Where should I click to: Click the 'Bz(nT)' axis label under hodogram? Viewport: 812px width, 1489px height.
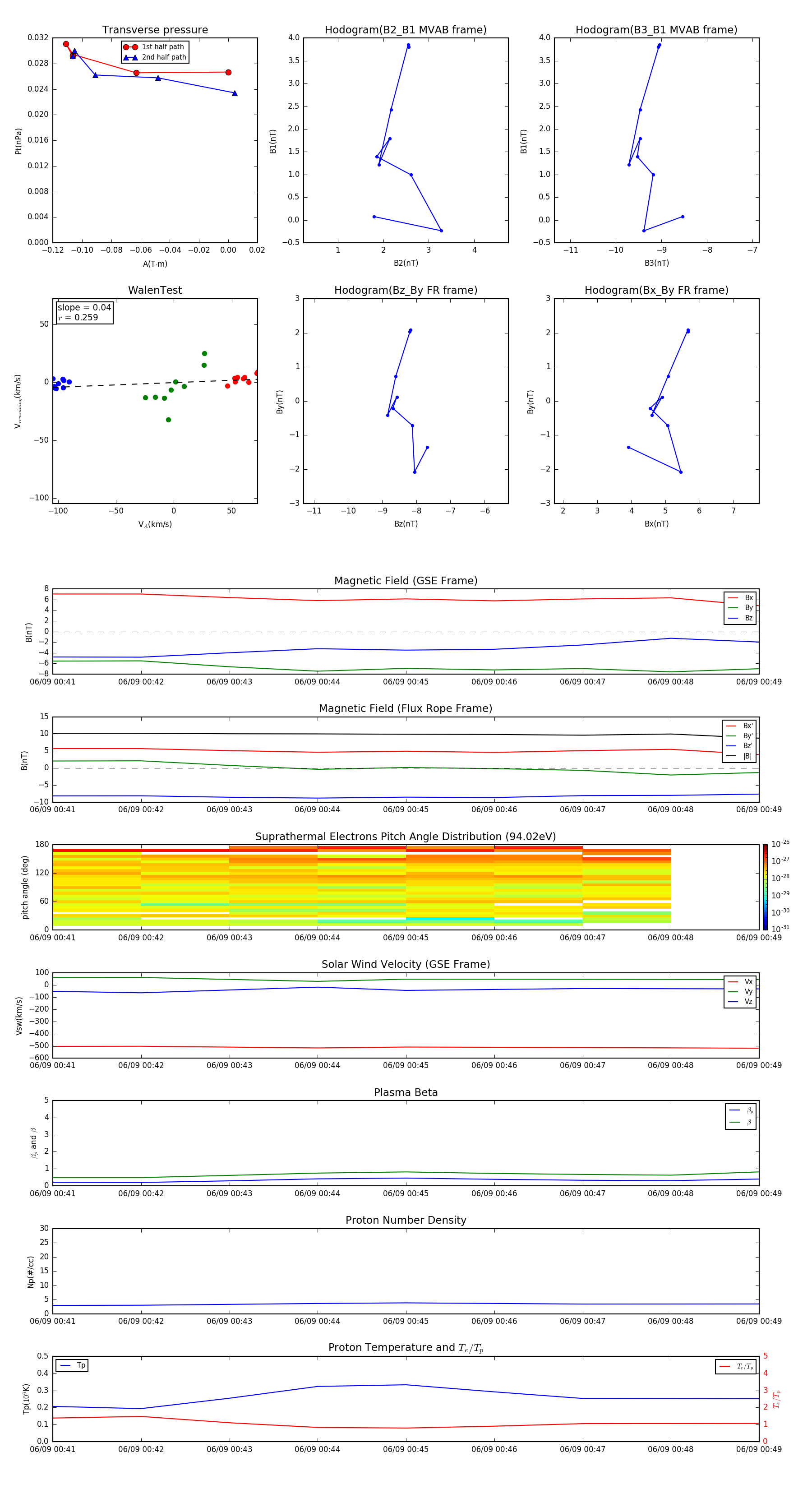coord(406,524)
